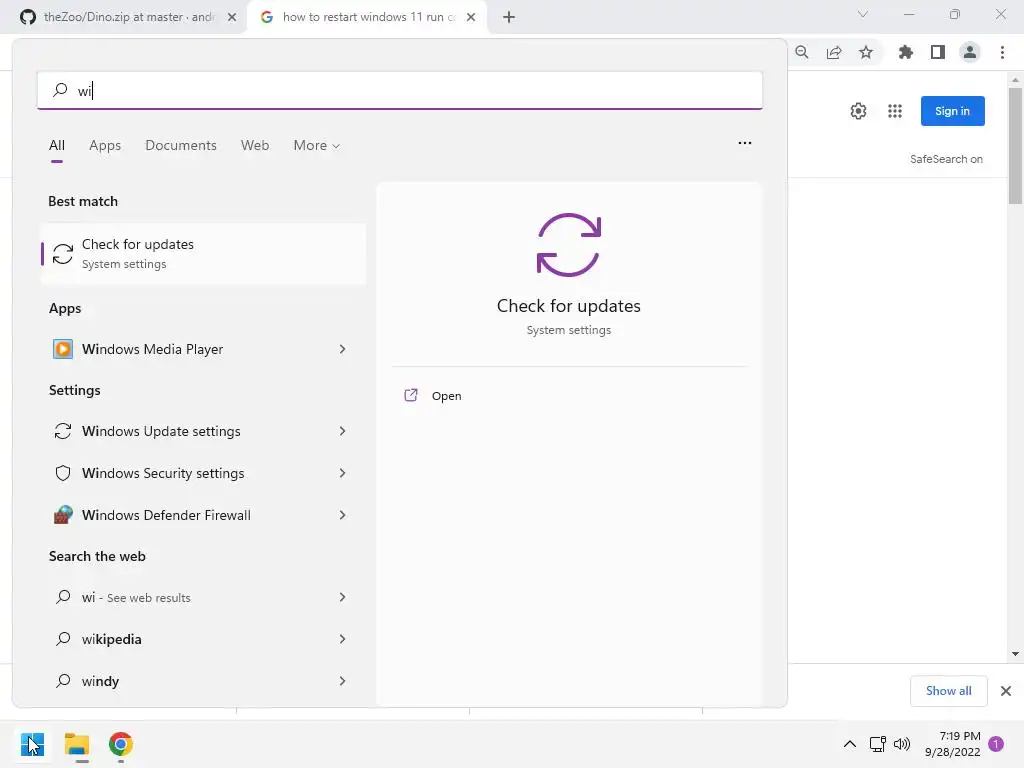Show hidden system tray icons

coord(850,744)
